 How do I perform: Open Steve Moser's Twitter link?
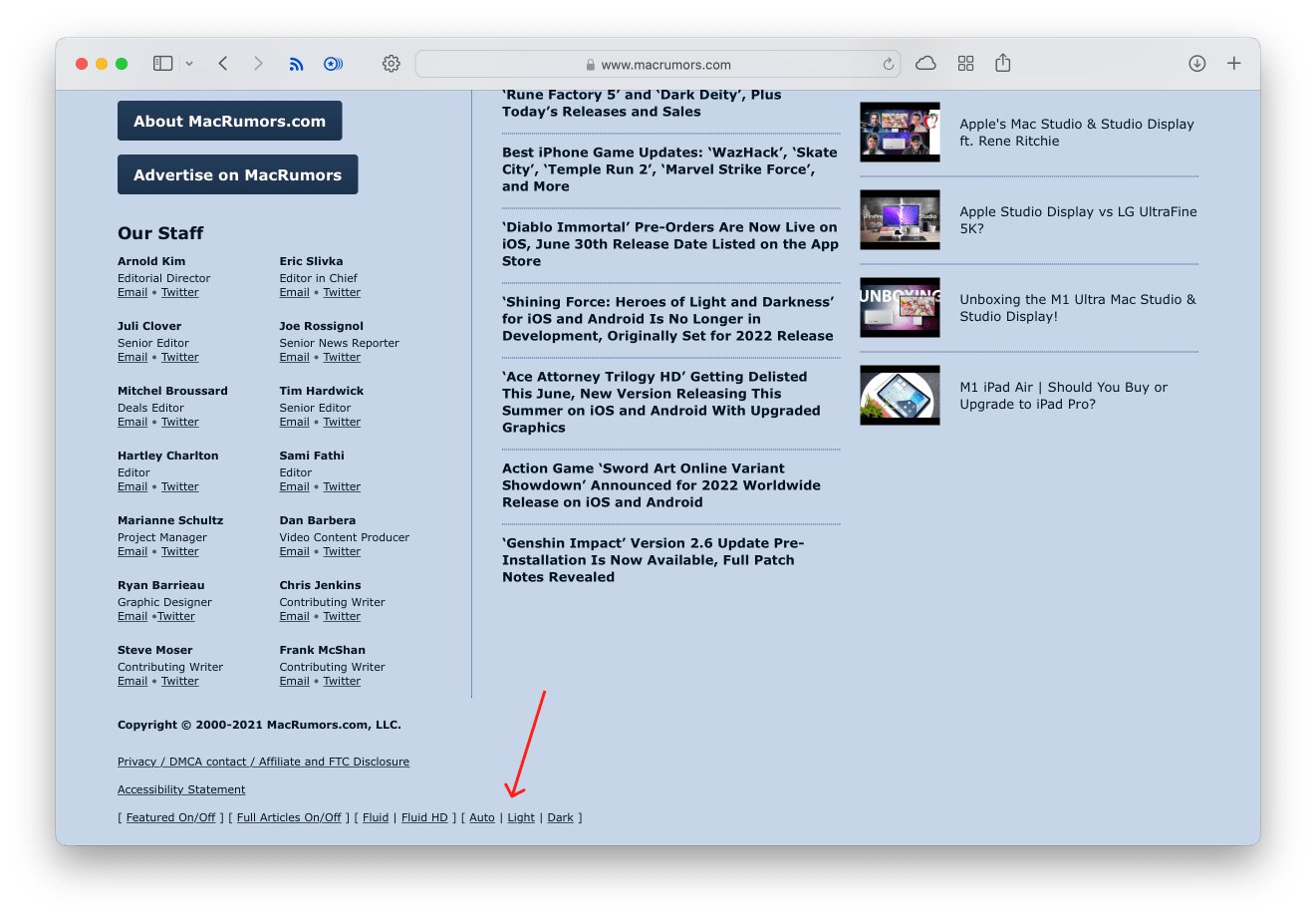click(180, 681)
